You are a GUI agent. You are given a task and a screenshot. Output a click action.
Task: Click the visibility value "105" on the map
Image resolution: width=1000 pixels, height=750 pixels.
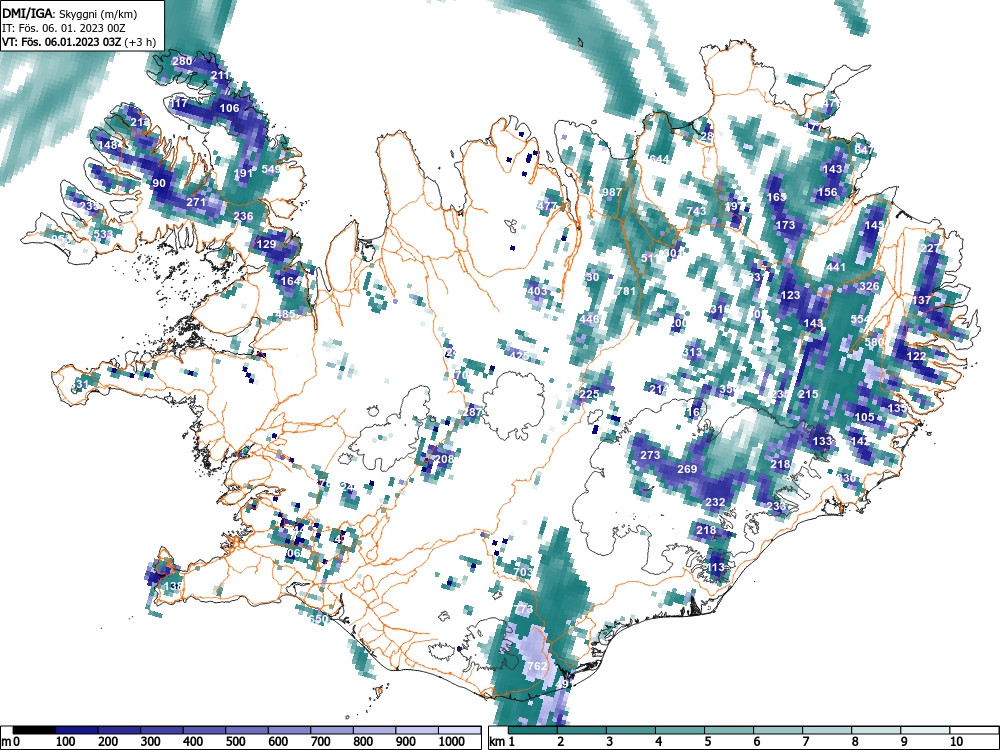(864, 417)
